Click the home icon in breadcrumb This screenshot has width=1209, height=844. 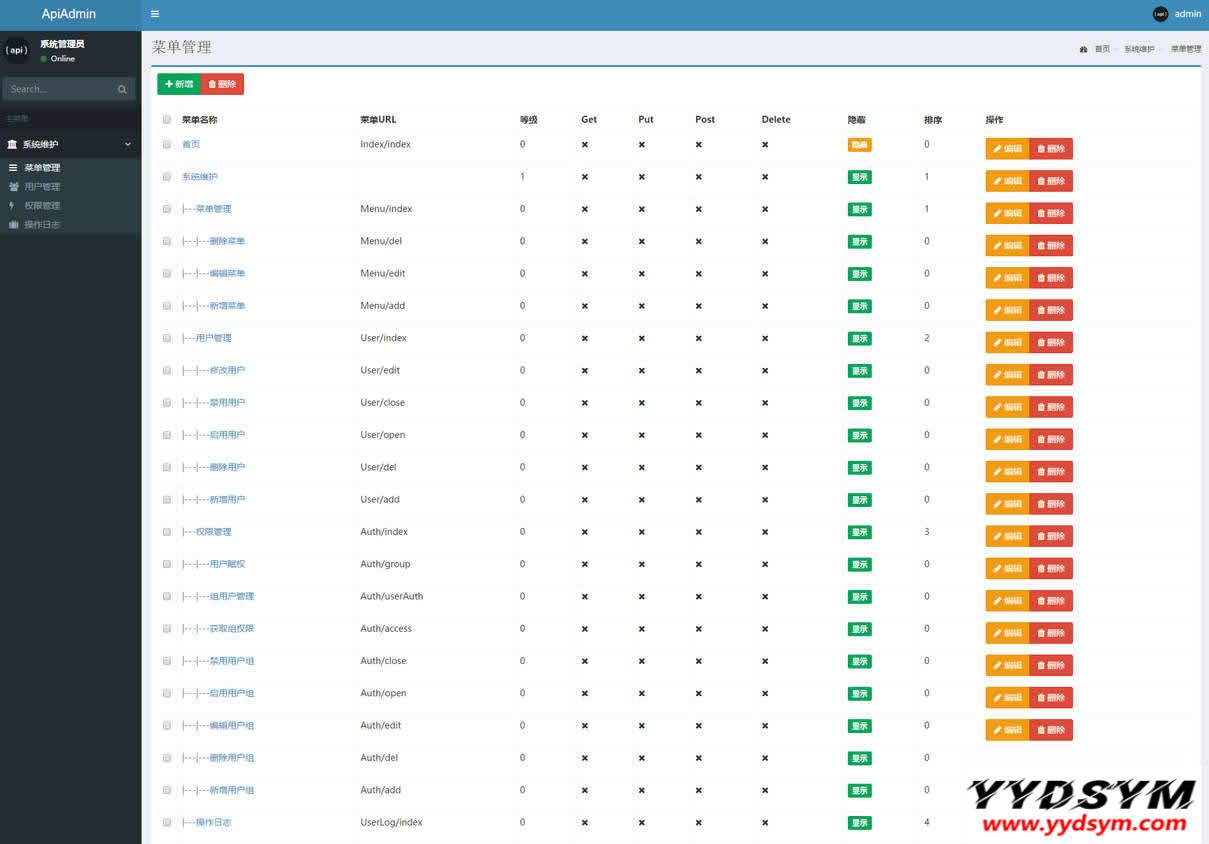1083,49
